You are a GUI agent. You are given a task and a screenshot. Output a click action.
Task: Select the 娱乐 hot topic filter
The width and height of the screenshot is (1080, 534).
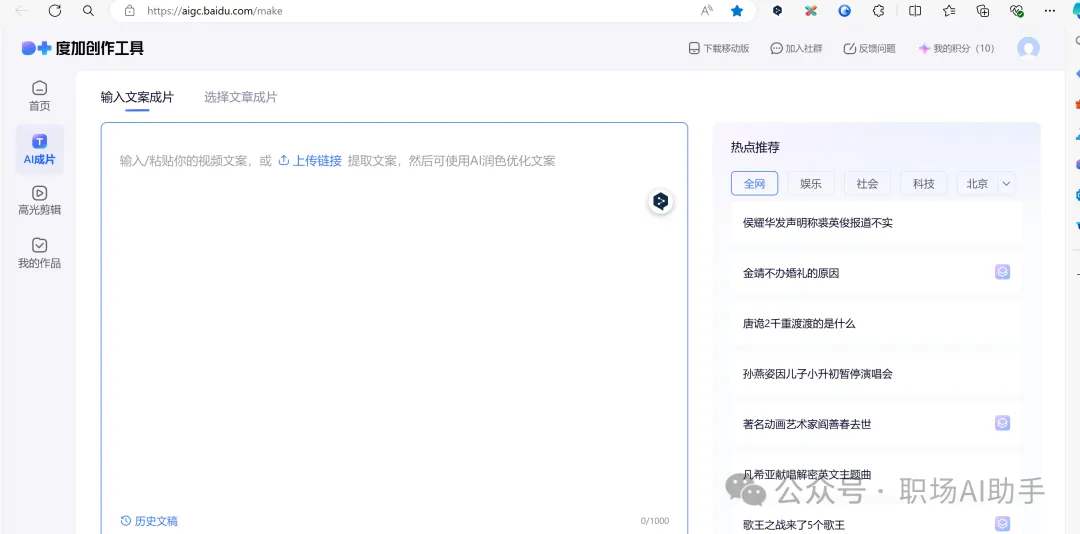coord(811,183)
